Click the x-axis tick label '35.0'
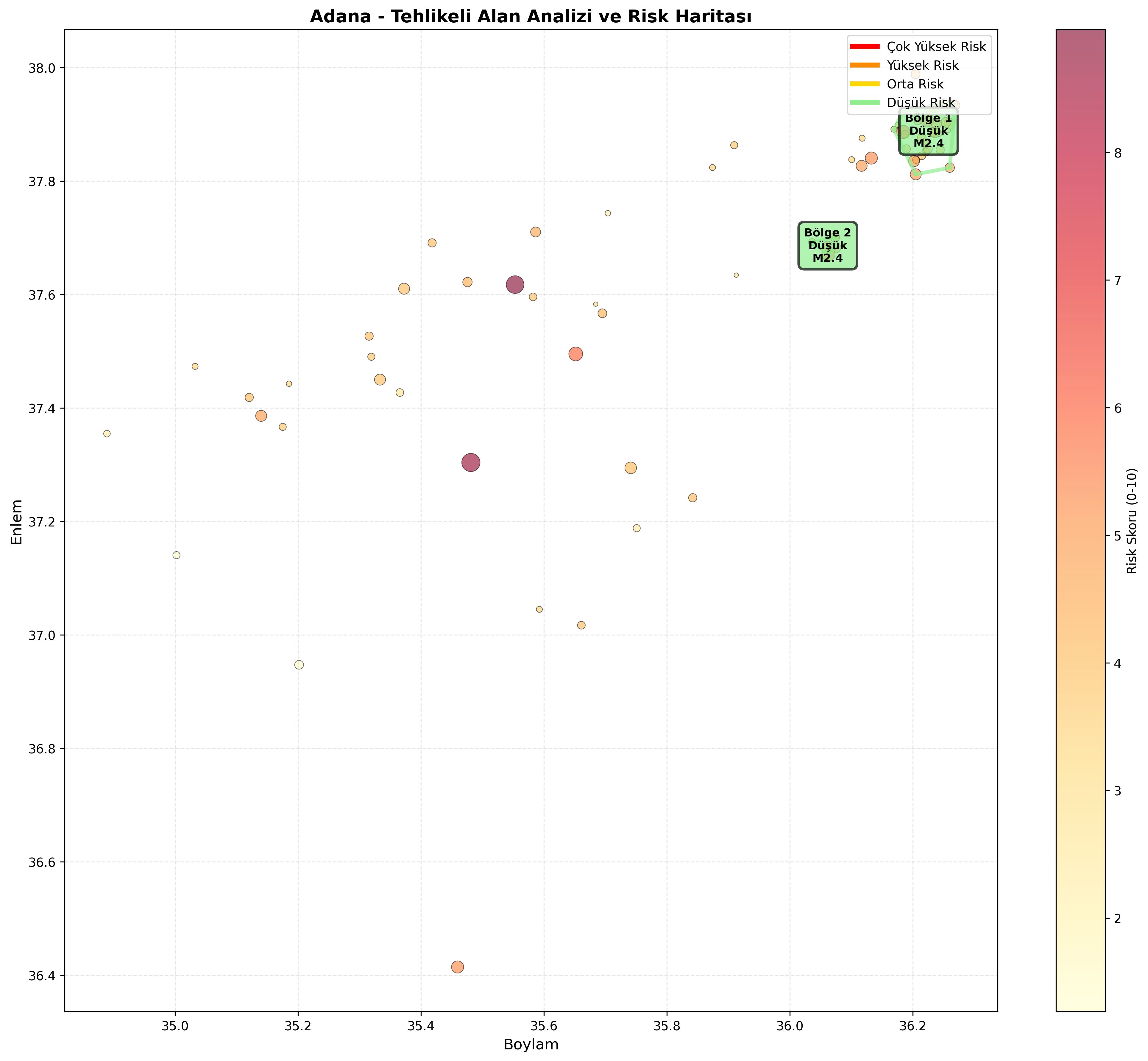 point(175,1026)
